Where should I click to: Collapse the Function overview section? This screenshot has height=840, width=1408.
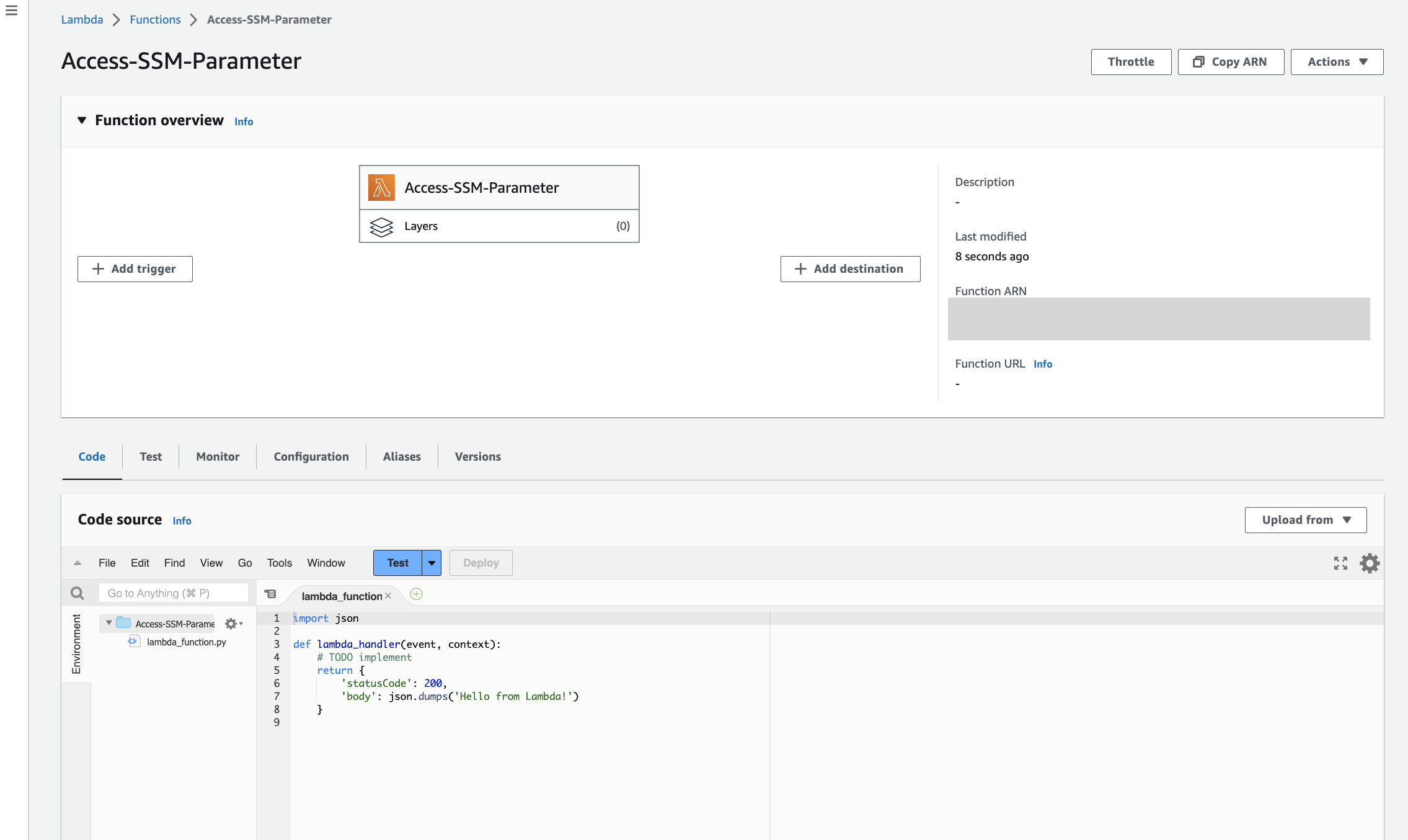tap(82, 120)
